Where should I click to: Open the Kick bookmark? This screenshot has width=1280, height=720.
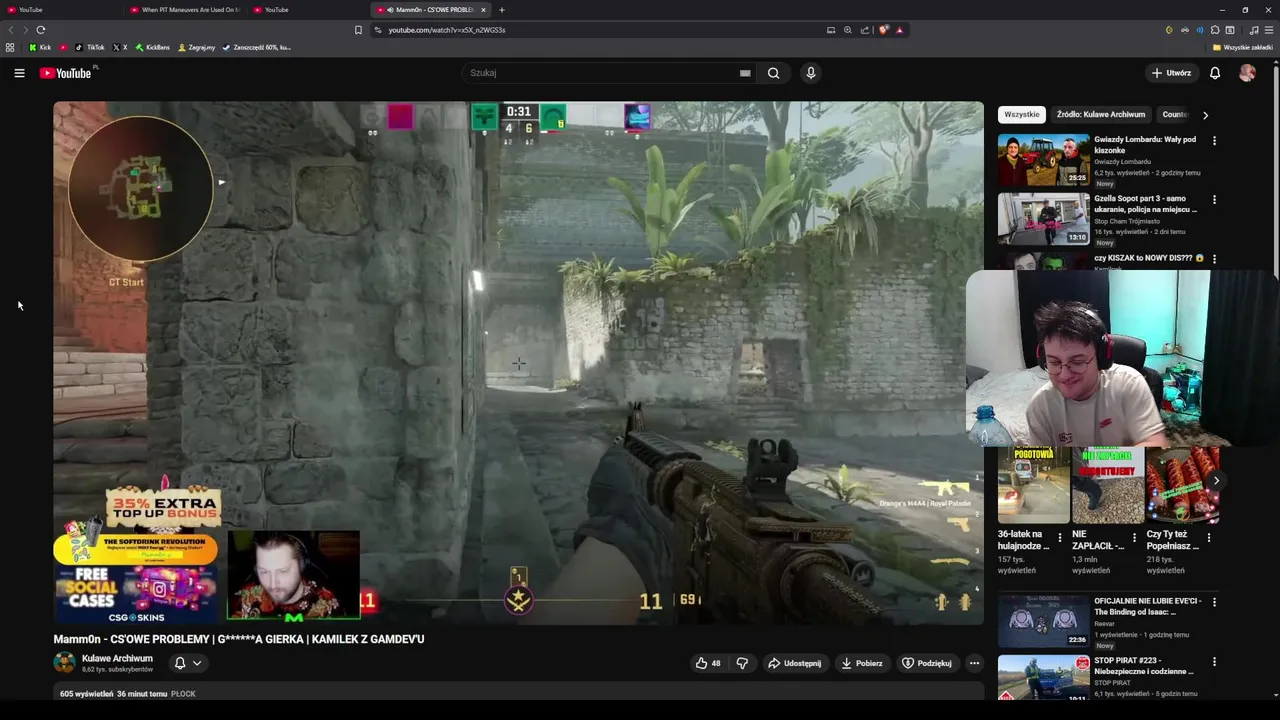click(40, 47)
